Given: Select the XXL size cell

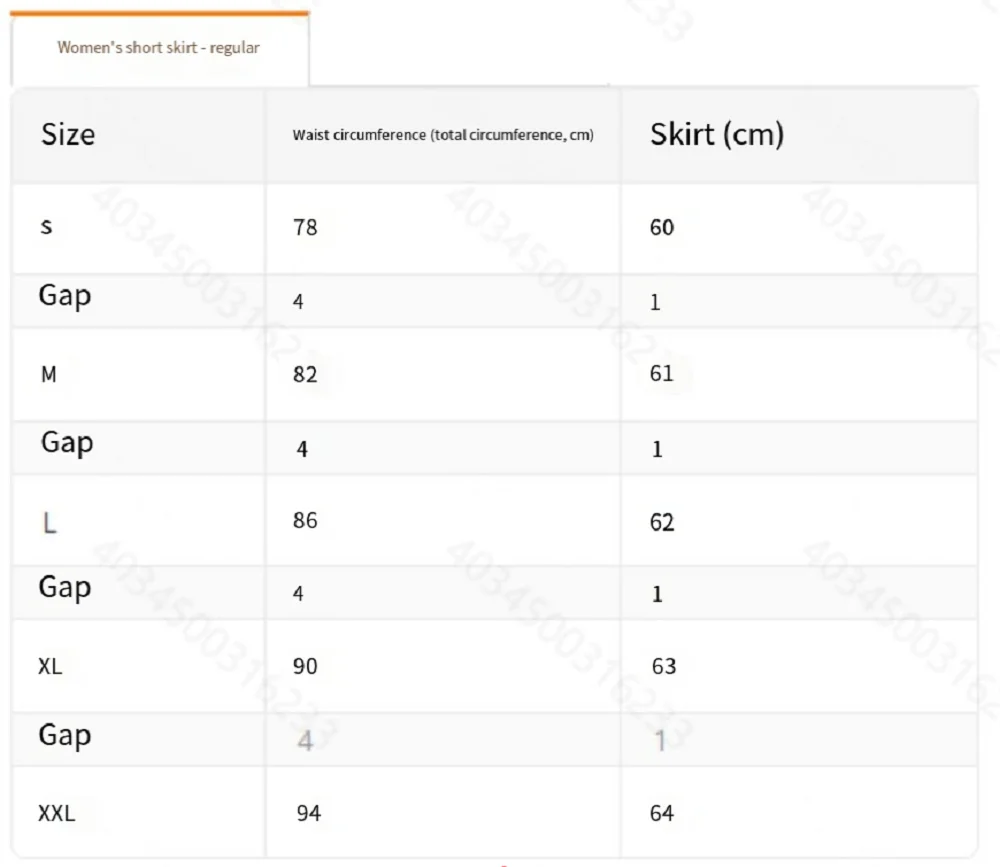Looking at the screenshot, I should click(x=56, y=813).
